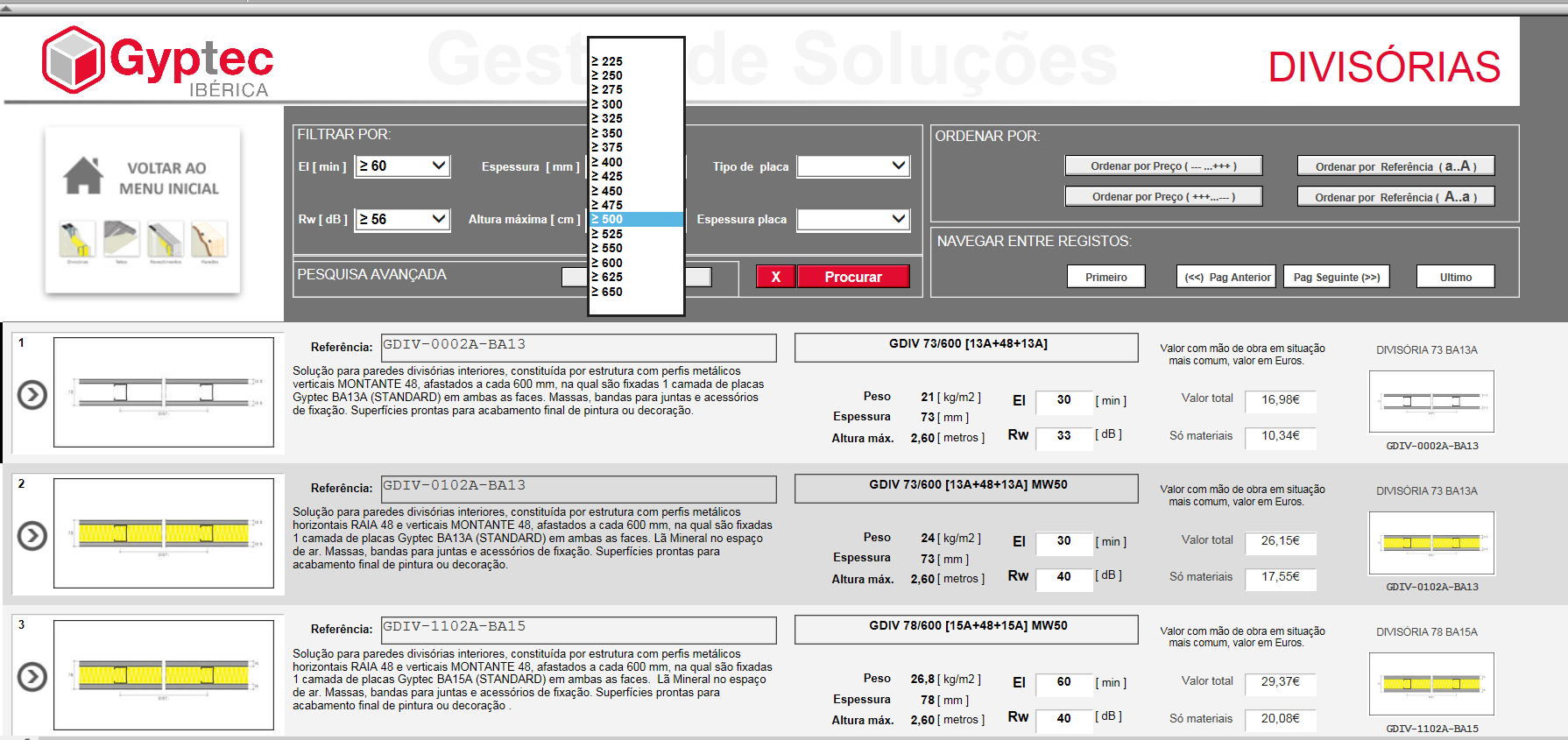The width and height of the screenshot is (1568, 740).
Task: Go to the Primeiro record
Action: pos(1106,277)
